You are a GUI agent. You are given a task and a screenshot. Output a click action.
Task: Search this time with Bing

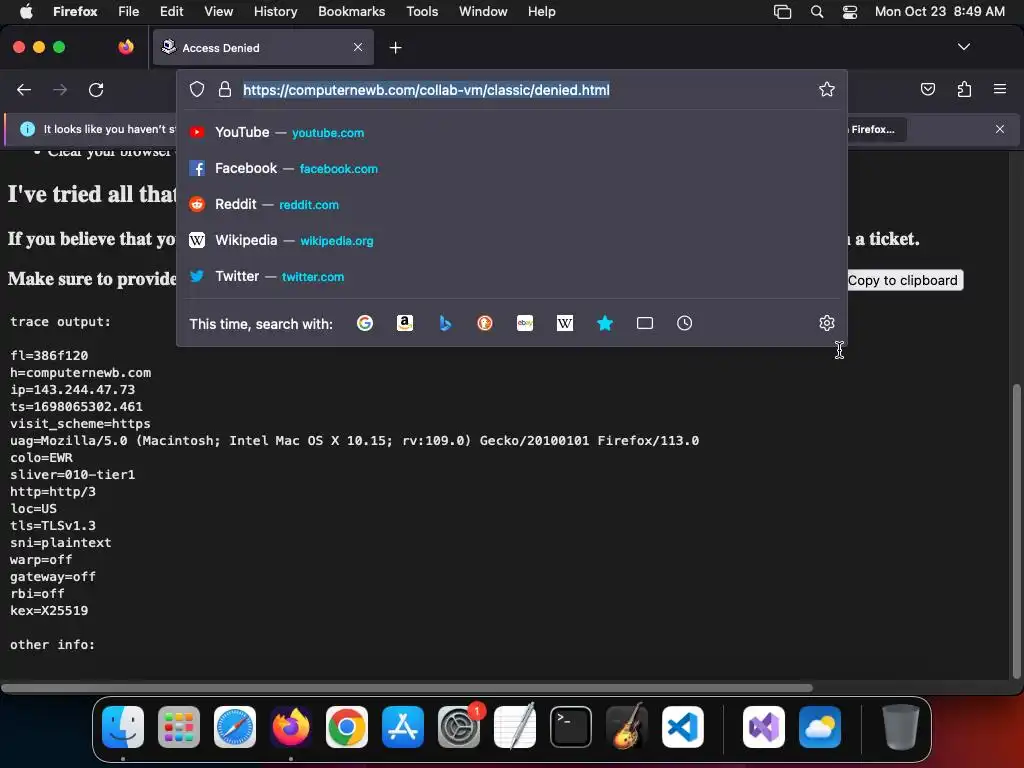tap(445, 323)
